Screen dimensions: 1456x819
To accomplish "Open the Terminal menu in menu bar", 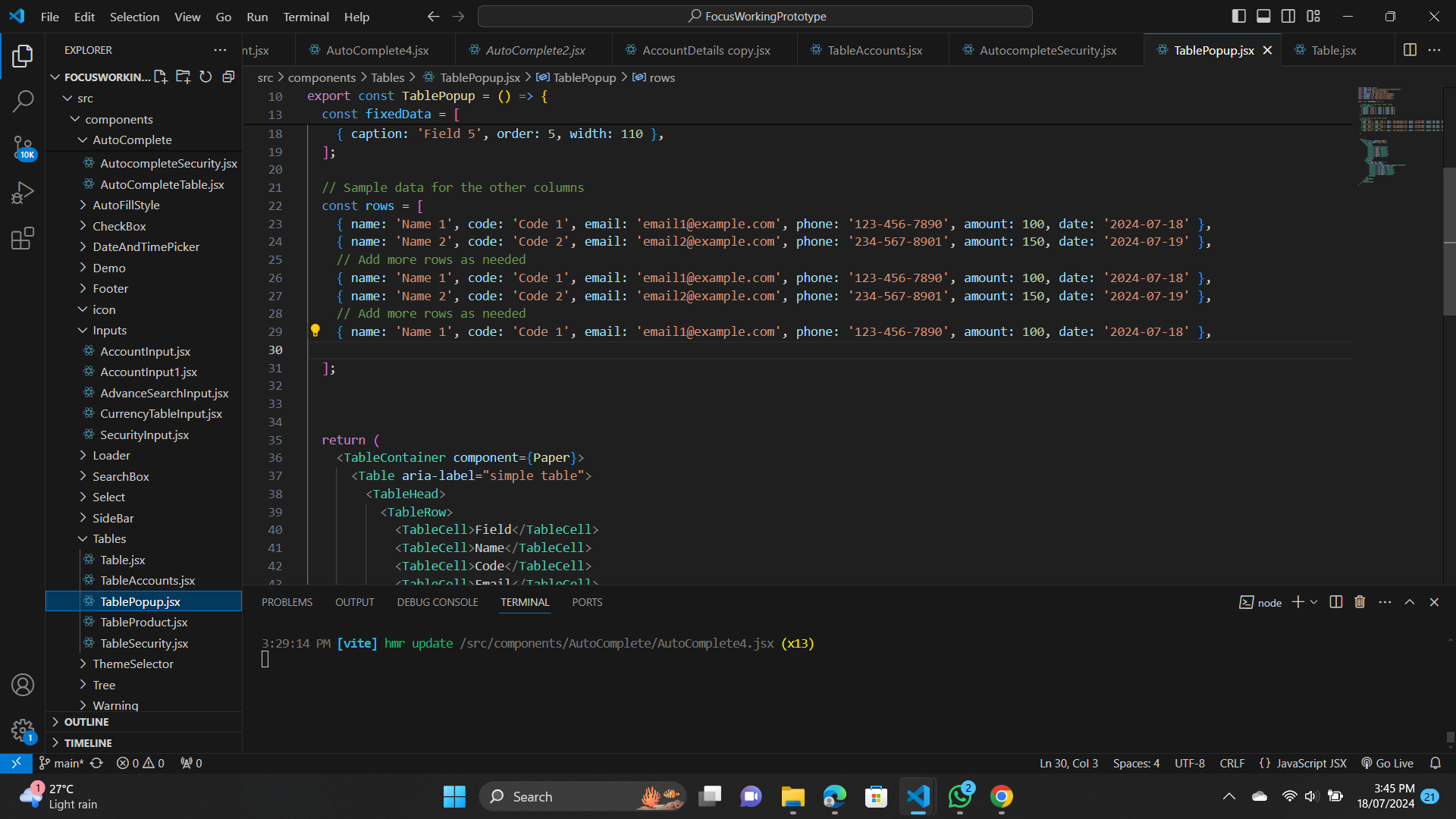I will (306, 17).
